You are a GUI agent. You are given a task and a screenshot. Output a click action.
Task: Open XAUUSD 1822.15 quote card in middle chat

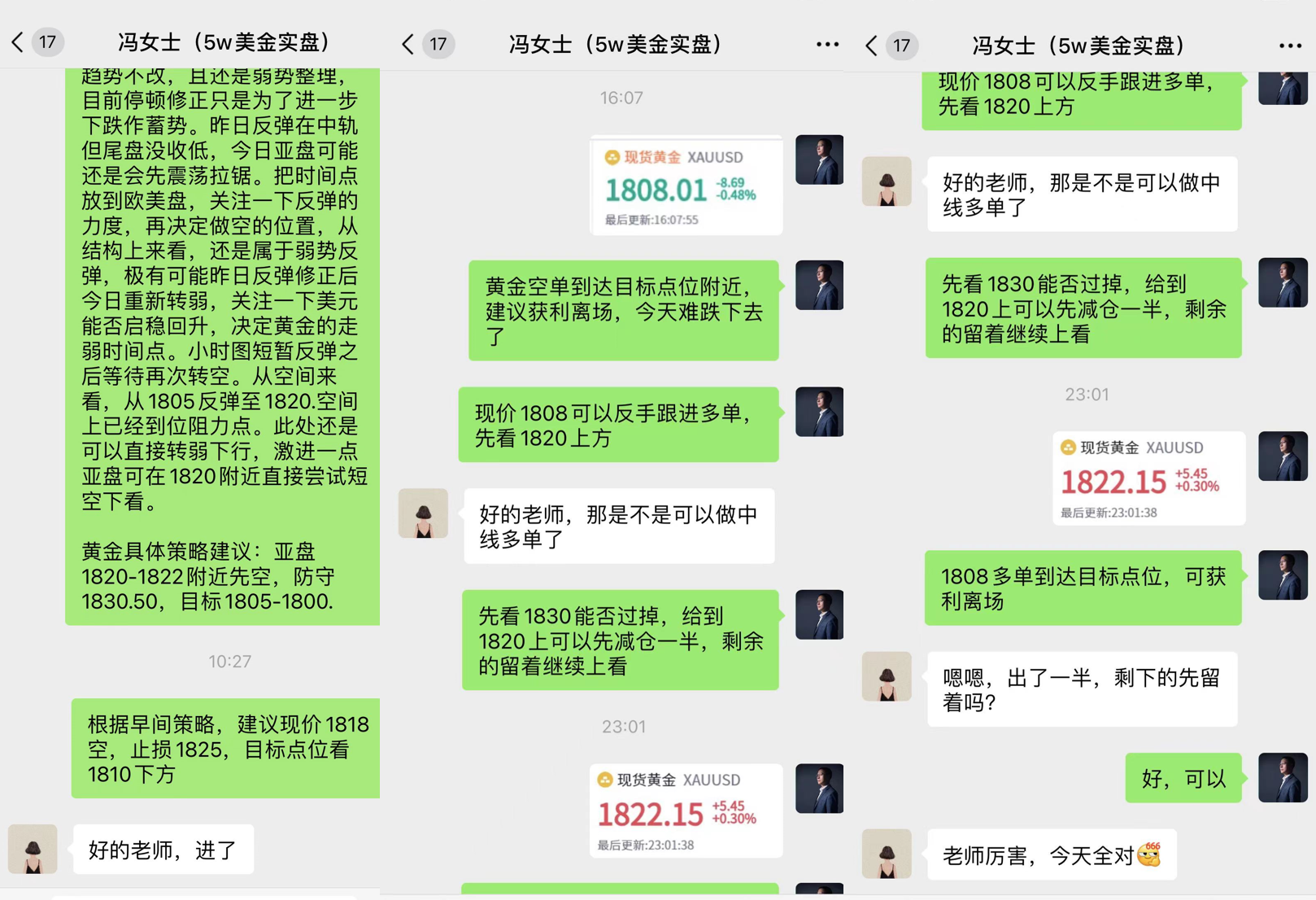tap(686, 810)
